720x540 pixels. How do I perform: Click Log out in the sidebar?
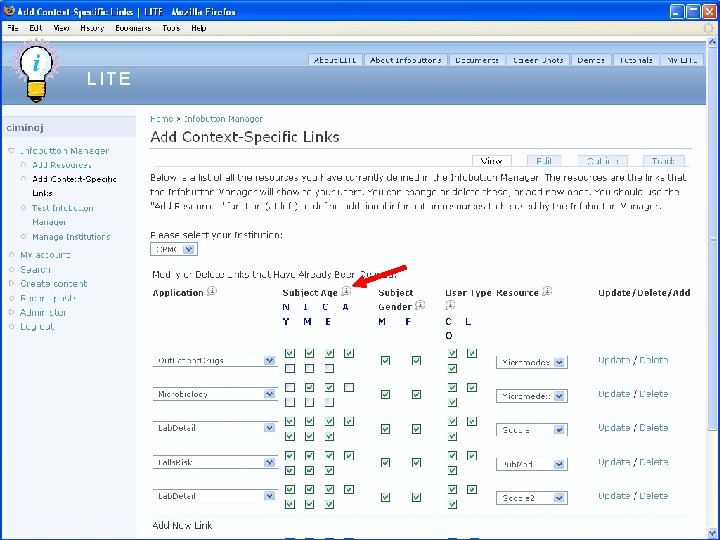pos(37,327)
